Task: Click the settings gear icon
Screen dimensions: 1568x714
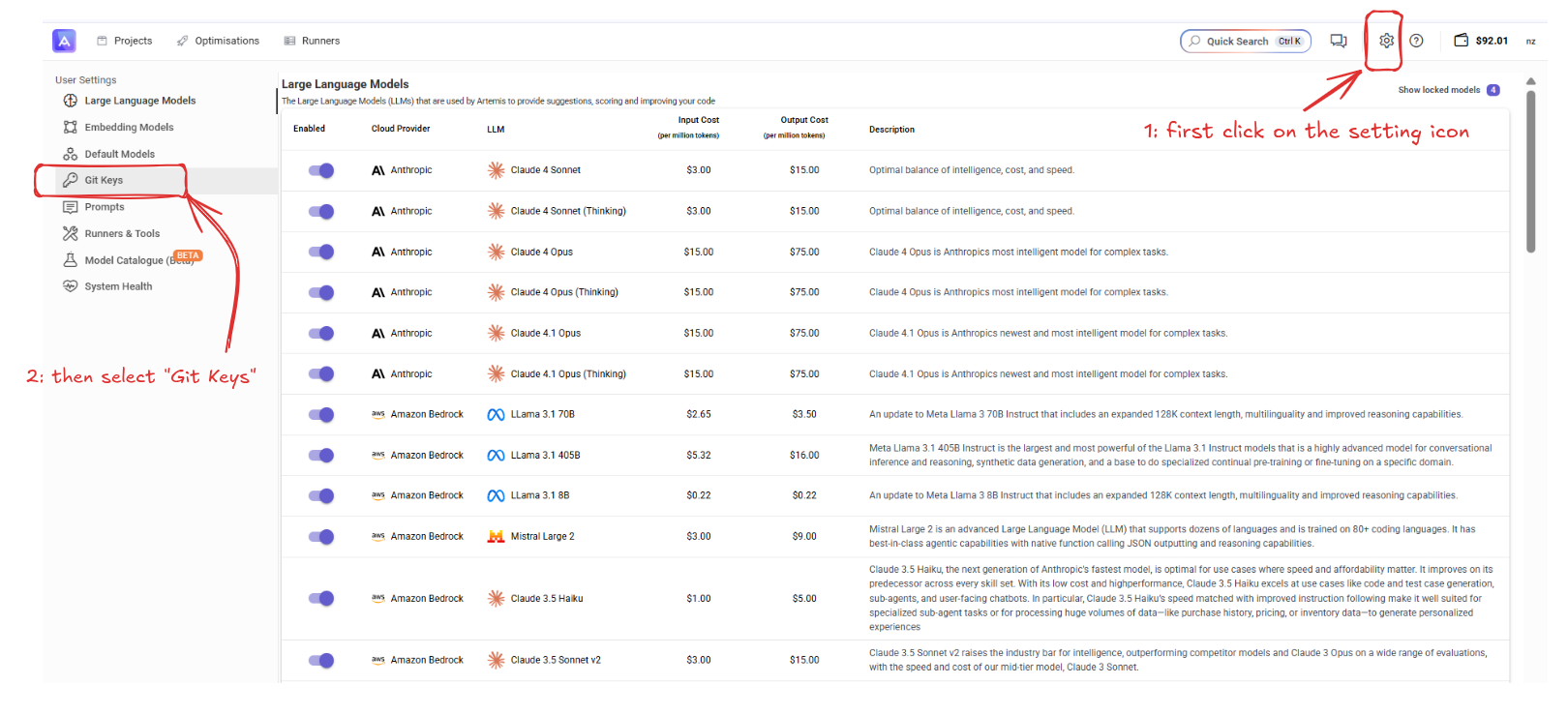Action: pos(1386,41)
